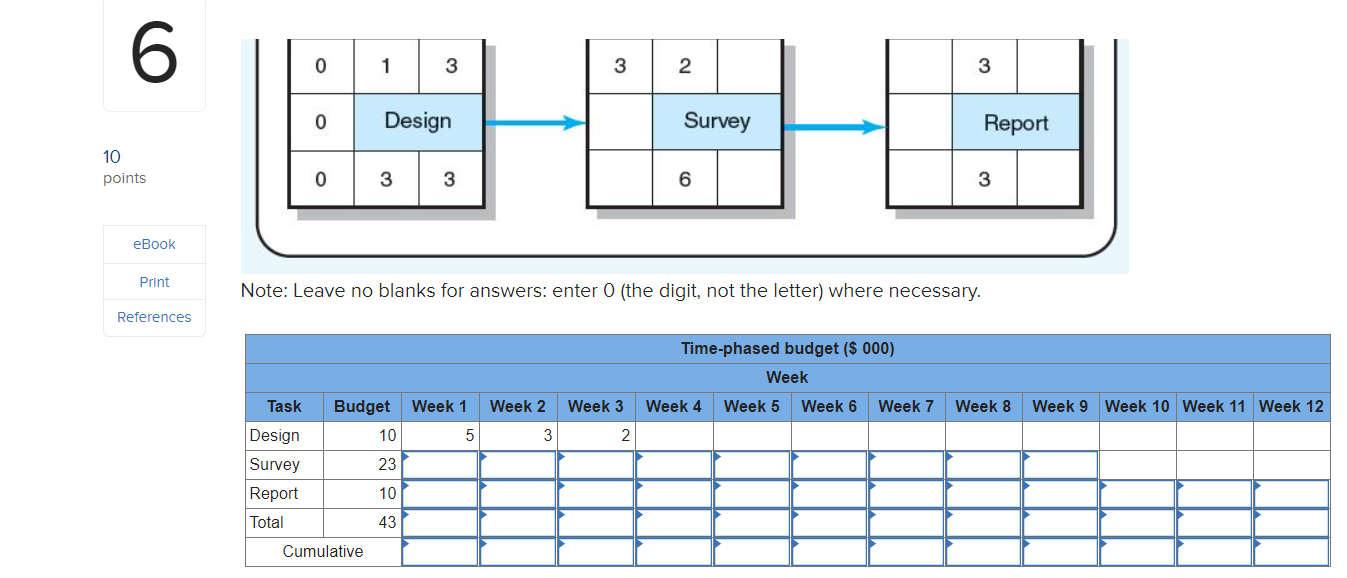1347x578 pixels.
Task: Click the Print option
Action: click(154, 281)
